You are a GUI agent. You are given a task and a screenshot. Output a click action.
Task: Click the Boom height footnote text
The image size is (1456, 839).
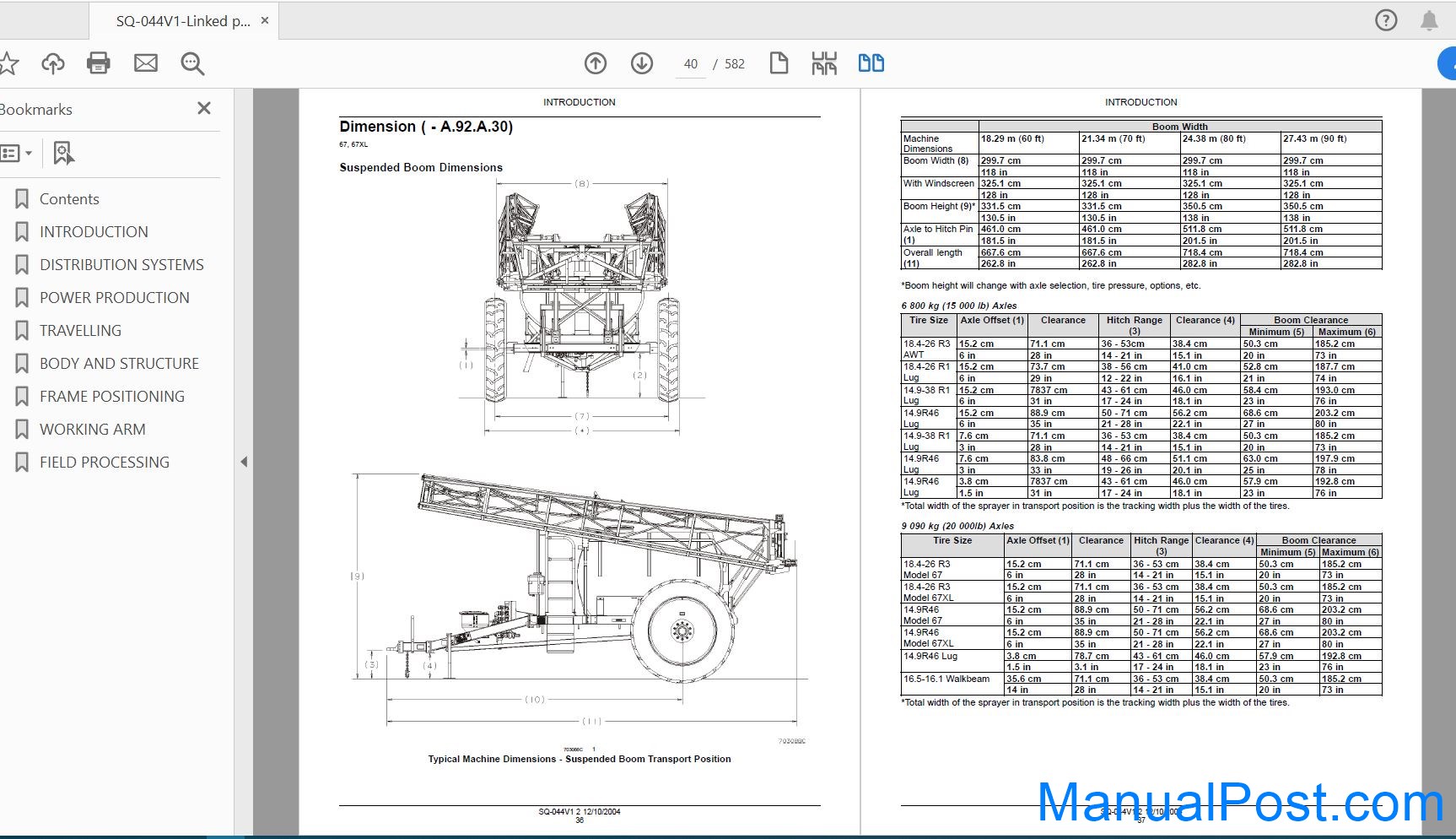[1051, 285]
